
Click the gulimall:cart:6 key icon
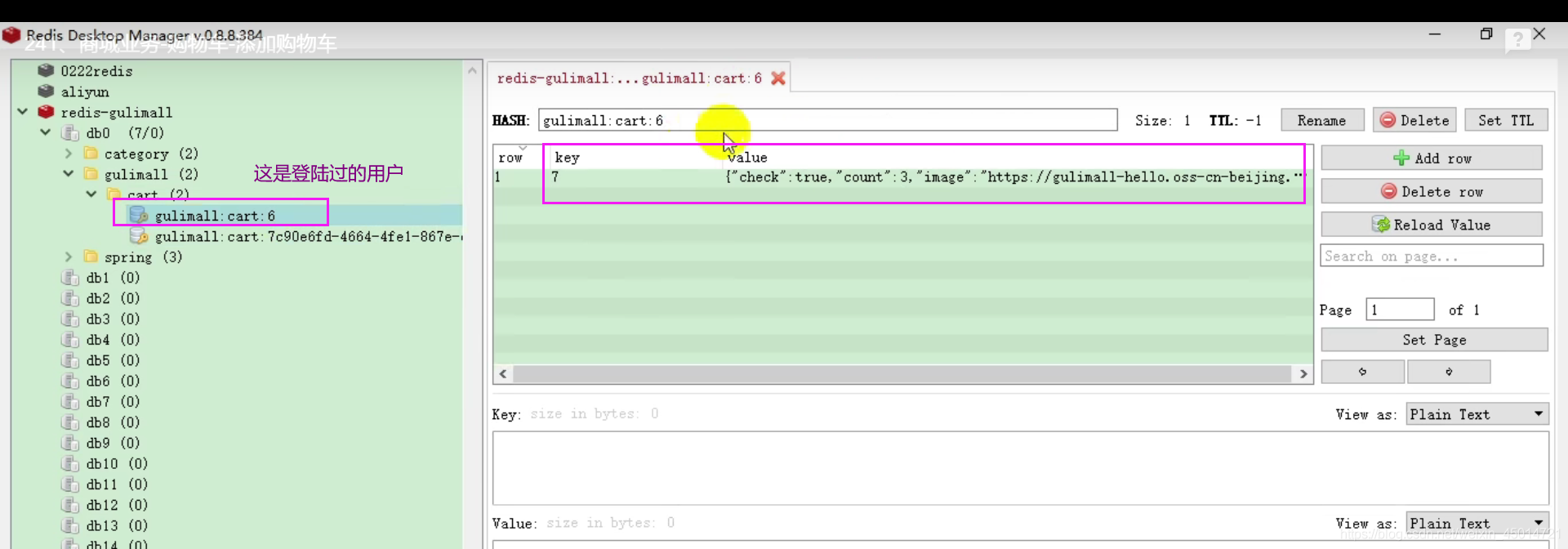click(140, 215)
